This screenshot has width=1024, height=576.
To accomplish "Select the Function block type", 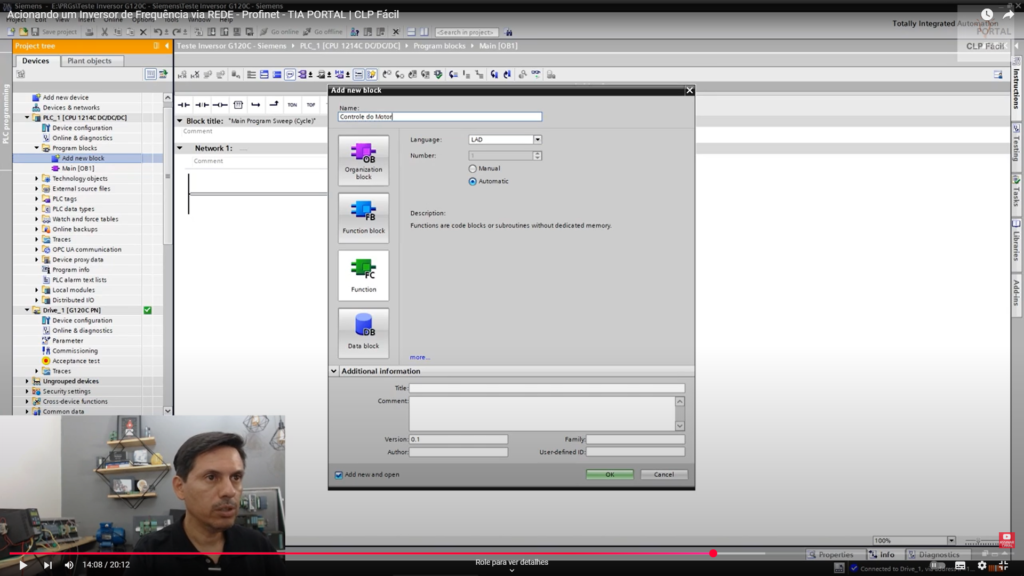I will [363, 217].
